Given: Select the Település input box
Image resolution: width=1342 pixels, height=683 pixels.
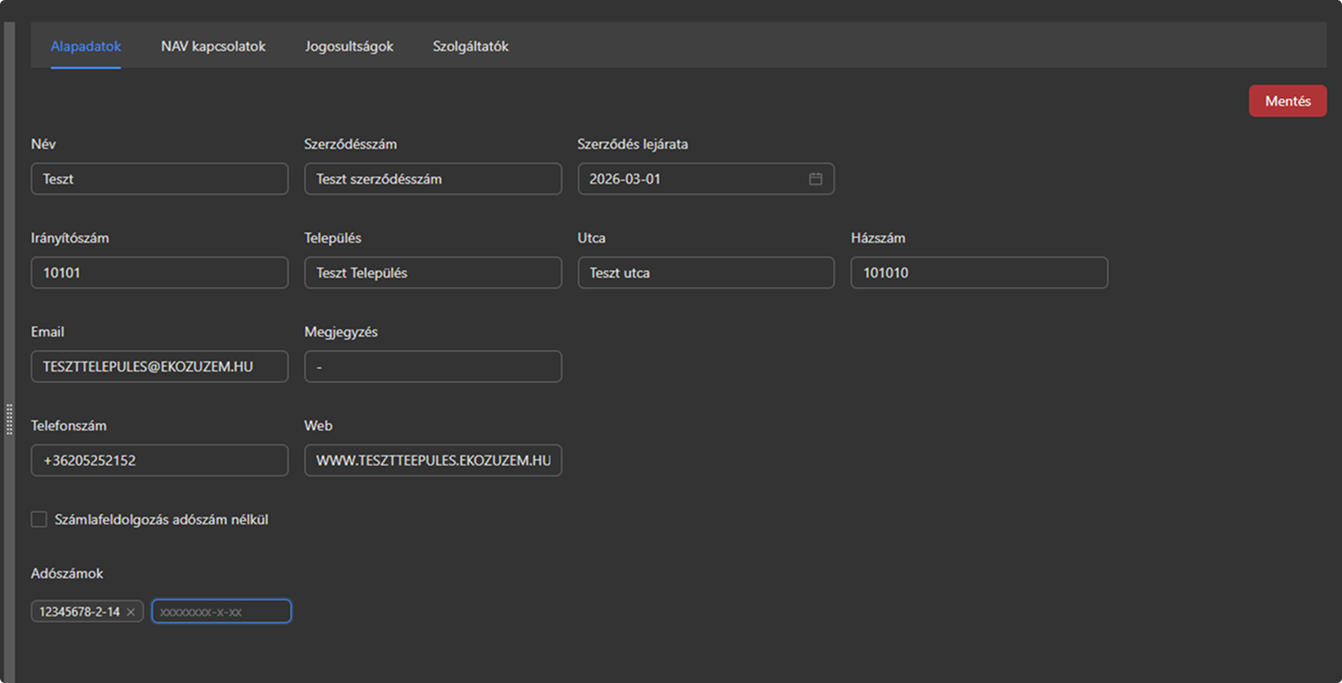Looking at the screenshot, I should point(432,273).
